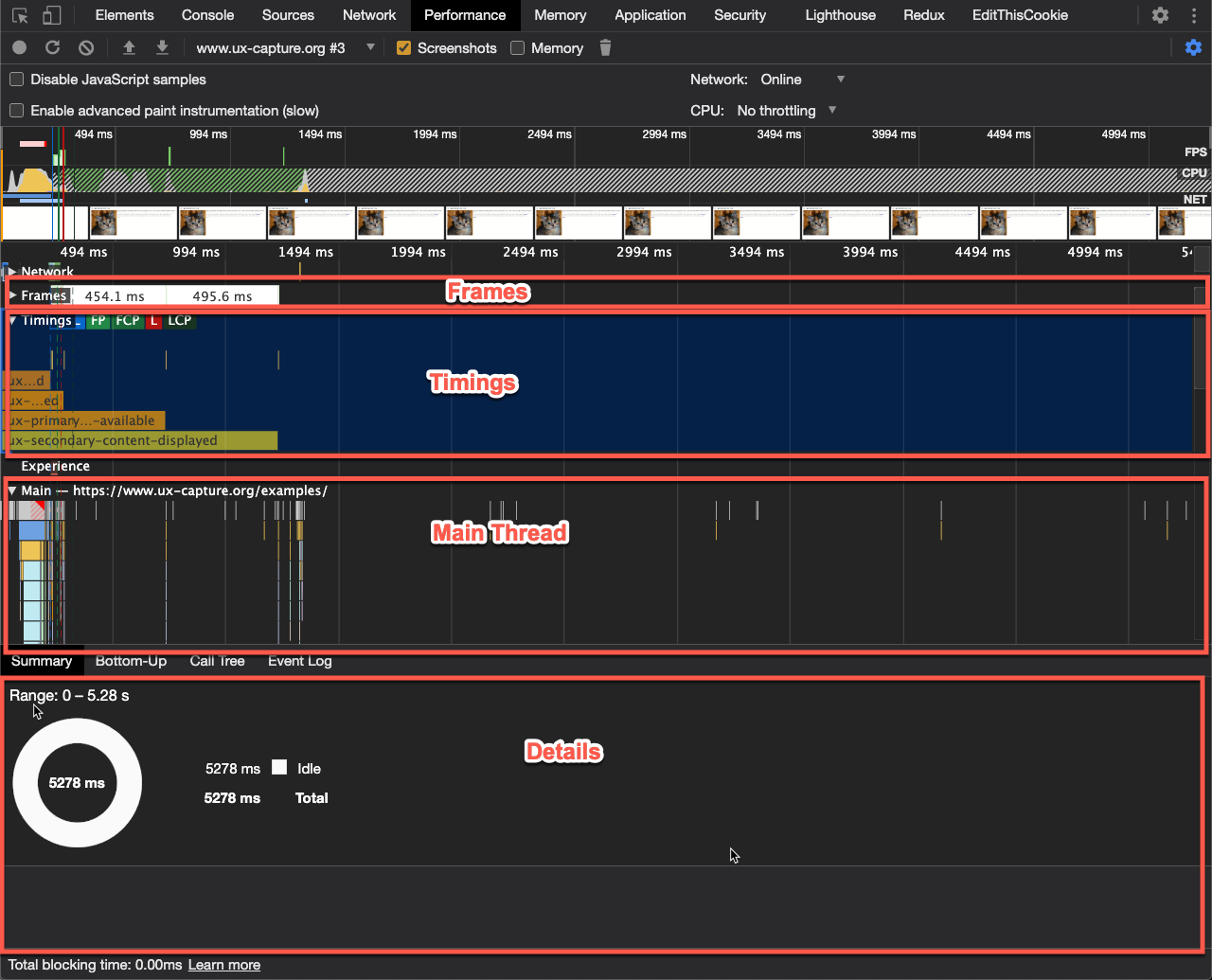Load a profile using the upload icon
This screenshot has height=980, width=1212.
click(x=129, y=47)
